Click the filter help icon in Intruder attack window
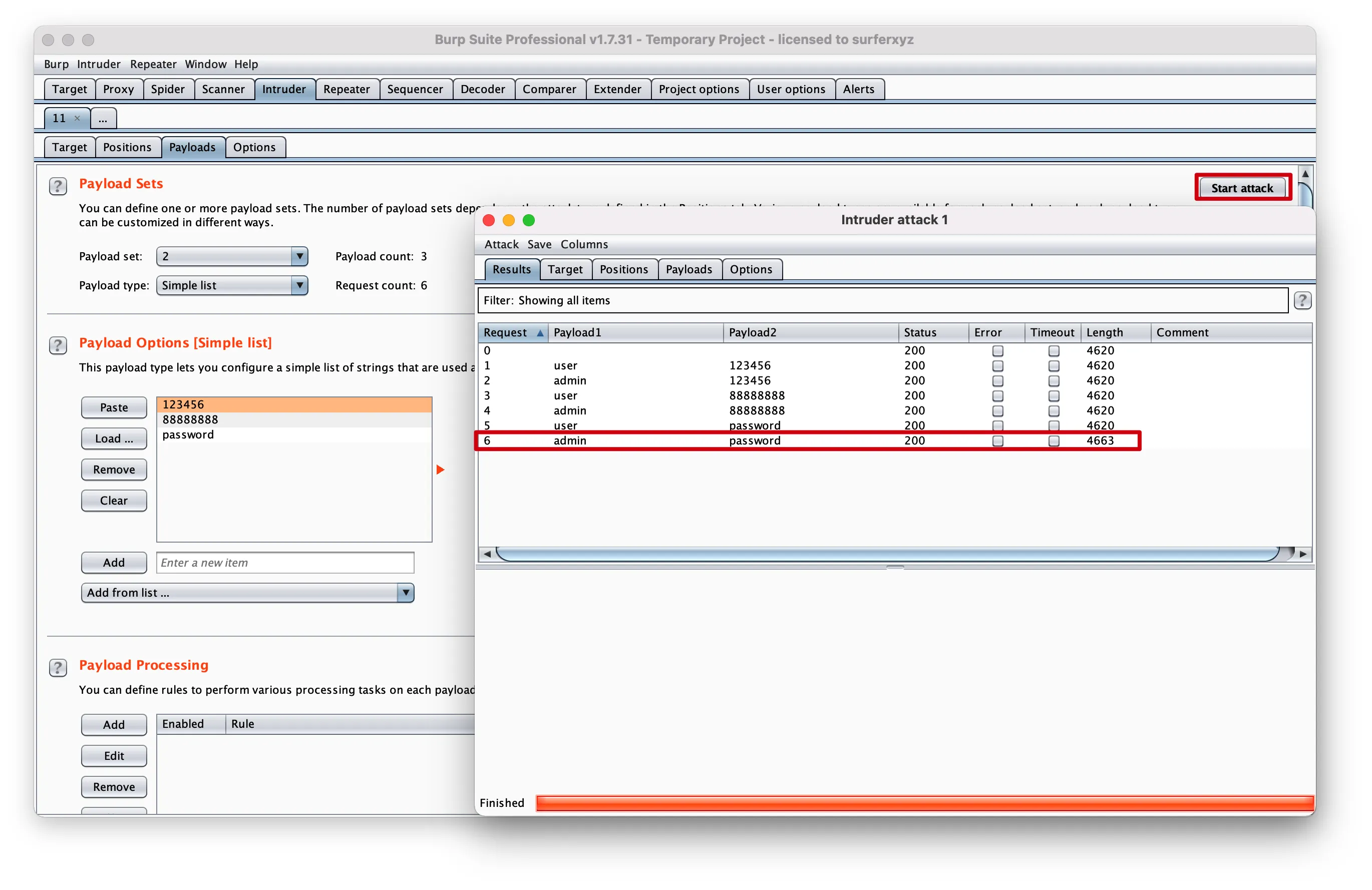The height and width of the screenshot is (890, 1372). (x=1302, y=300)
